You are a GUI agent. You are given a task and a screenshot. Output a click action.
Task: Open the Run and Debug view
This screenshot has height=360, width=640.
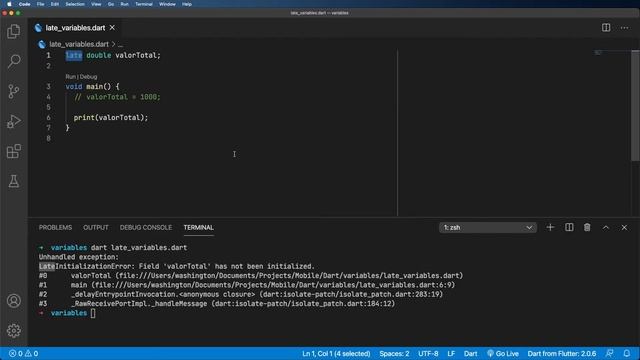pyautogui.click(x=13, y=121)
